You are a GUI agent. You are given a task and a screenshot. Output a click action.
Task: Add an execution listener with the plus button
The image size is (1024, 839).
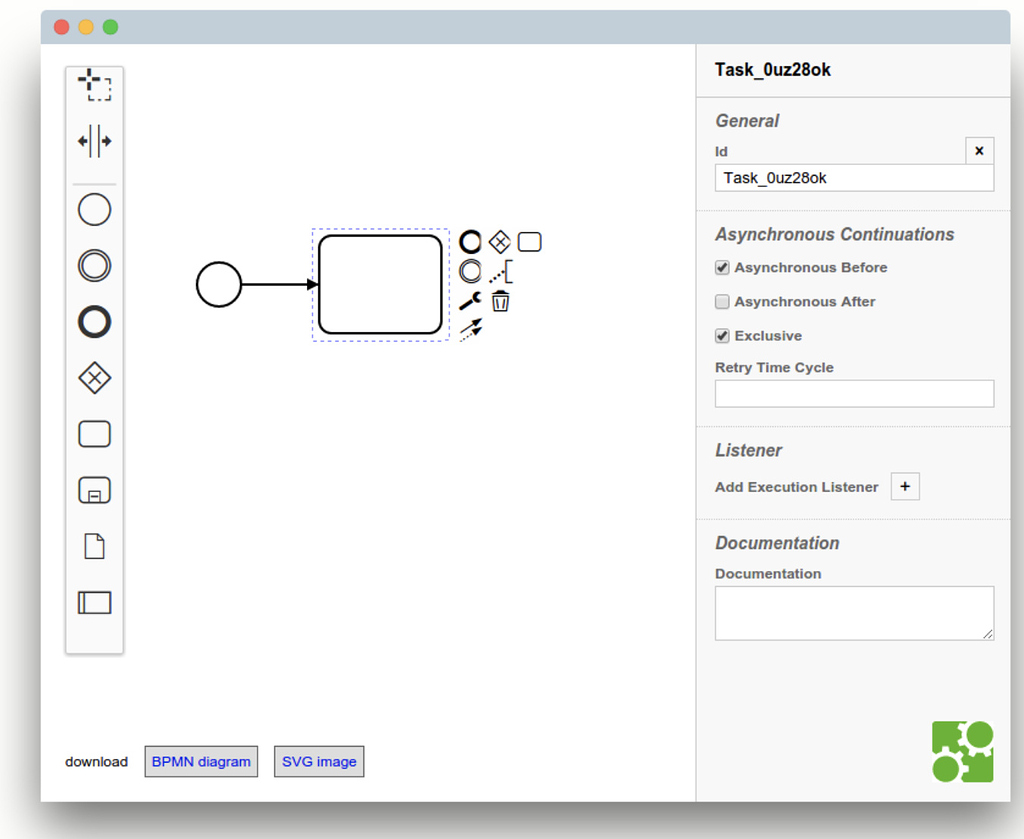(905, 486)
